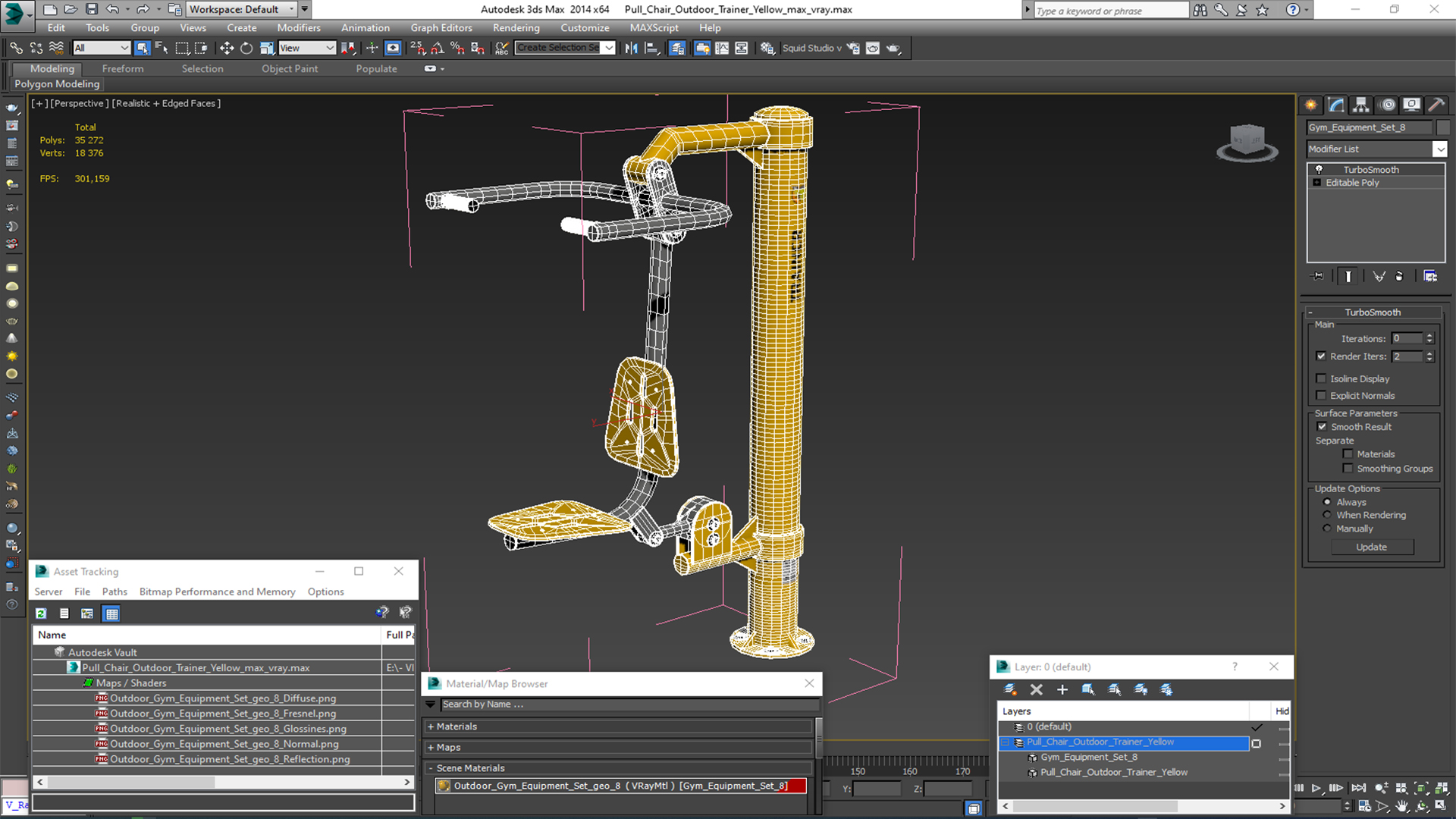1456x819 pixels.
Task: Click the Mirror tool in main toolbar
Action: click(631, 48)
